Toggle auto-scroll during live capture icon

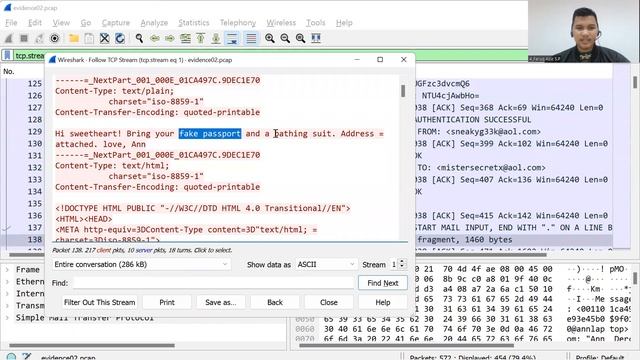pos(232,38)
